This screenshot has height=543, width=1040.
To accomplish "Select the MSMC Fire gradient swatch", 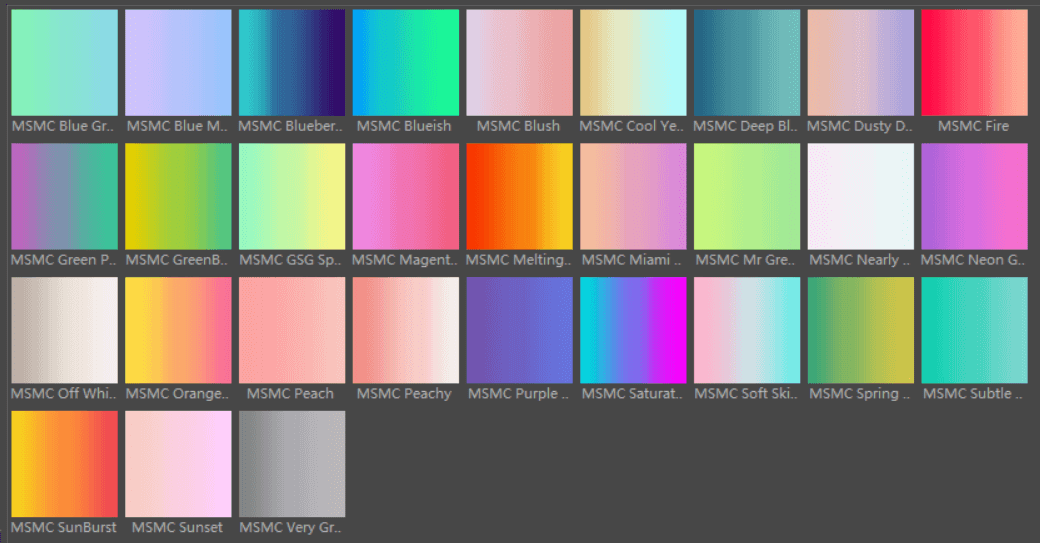I will tap(974, 63).
